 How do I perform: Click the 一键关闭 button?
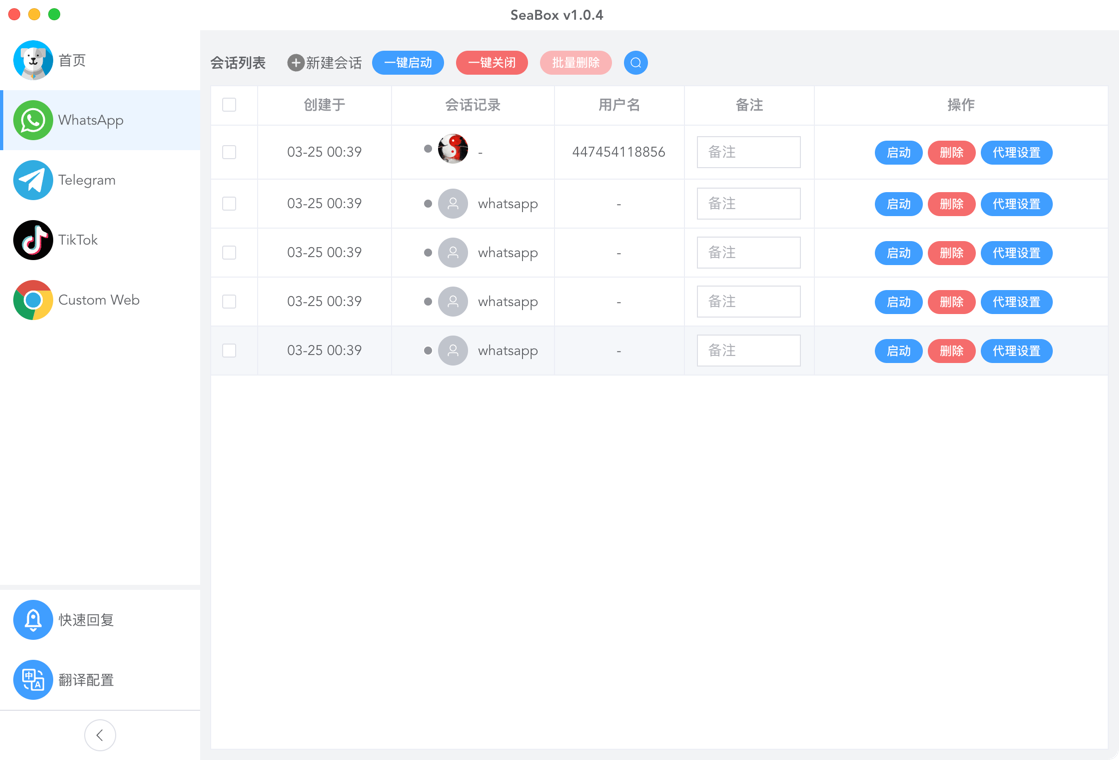coord(492,63)
